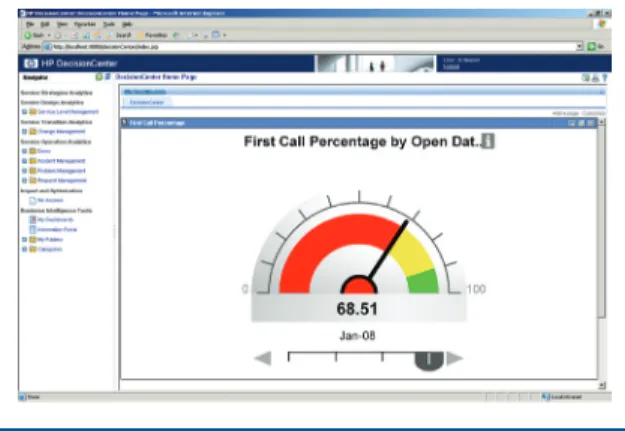
Task: Click the Local intranet zone in status bar
Action: [562, 397]
